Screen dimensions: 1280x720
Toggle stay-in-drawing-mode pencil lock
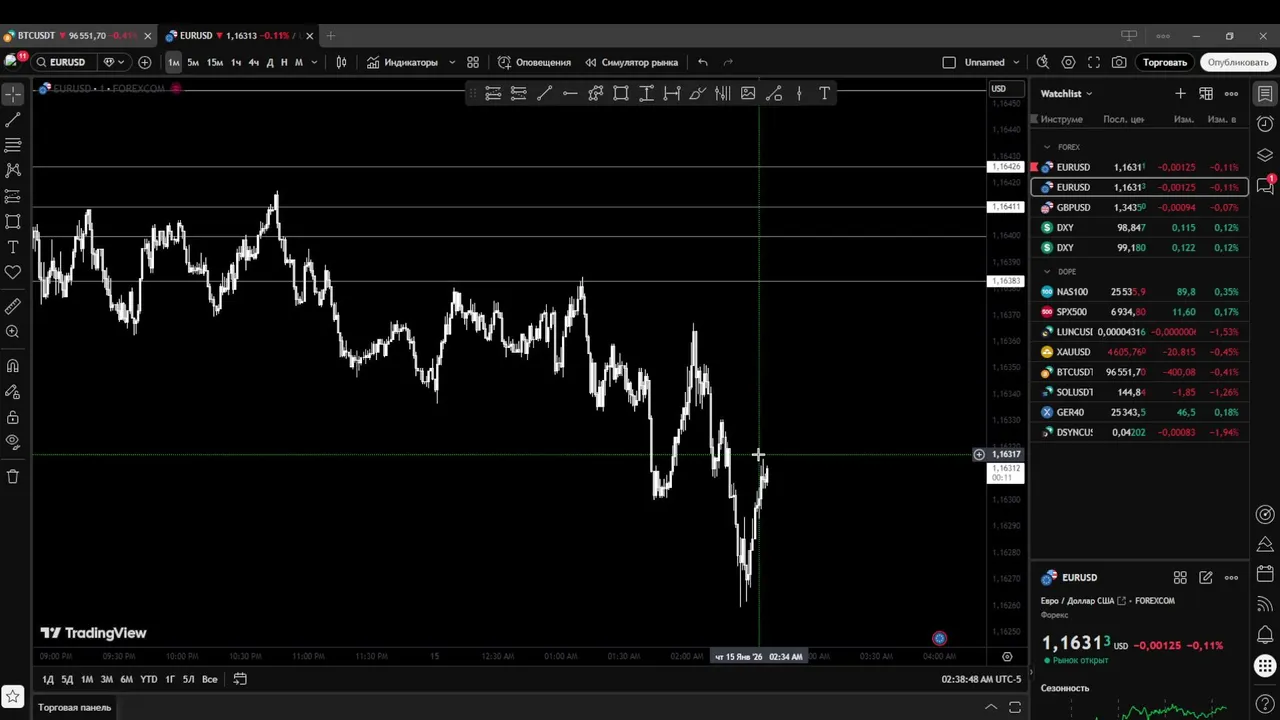[x=13, y=392]
